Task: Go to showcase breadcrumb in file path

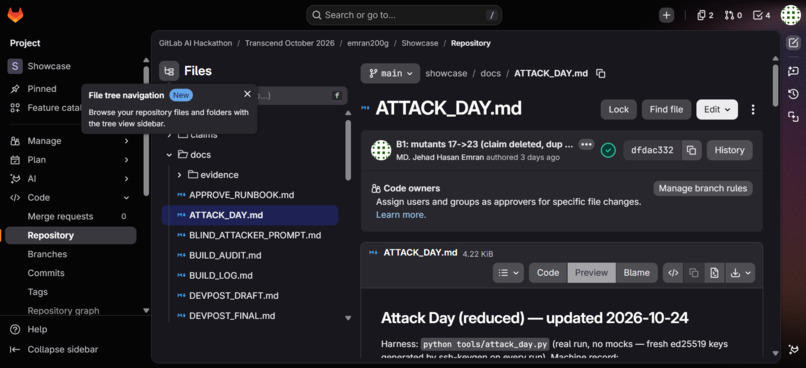Action: pyautogui.click(x=446, y=73)
